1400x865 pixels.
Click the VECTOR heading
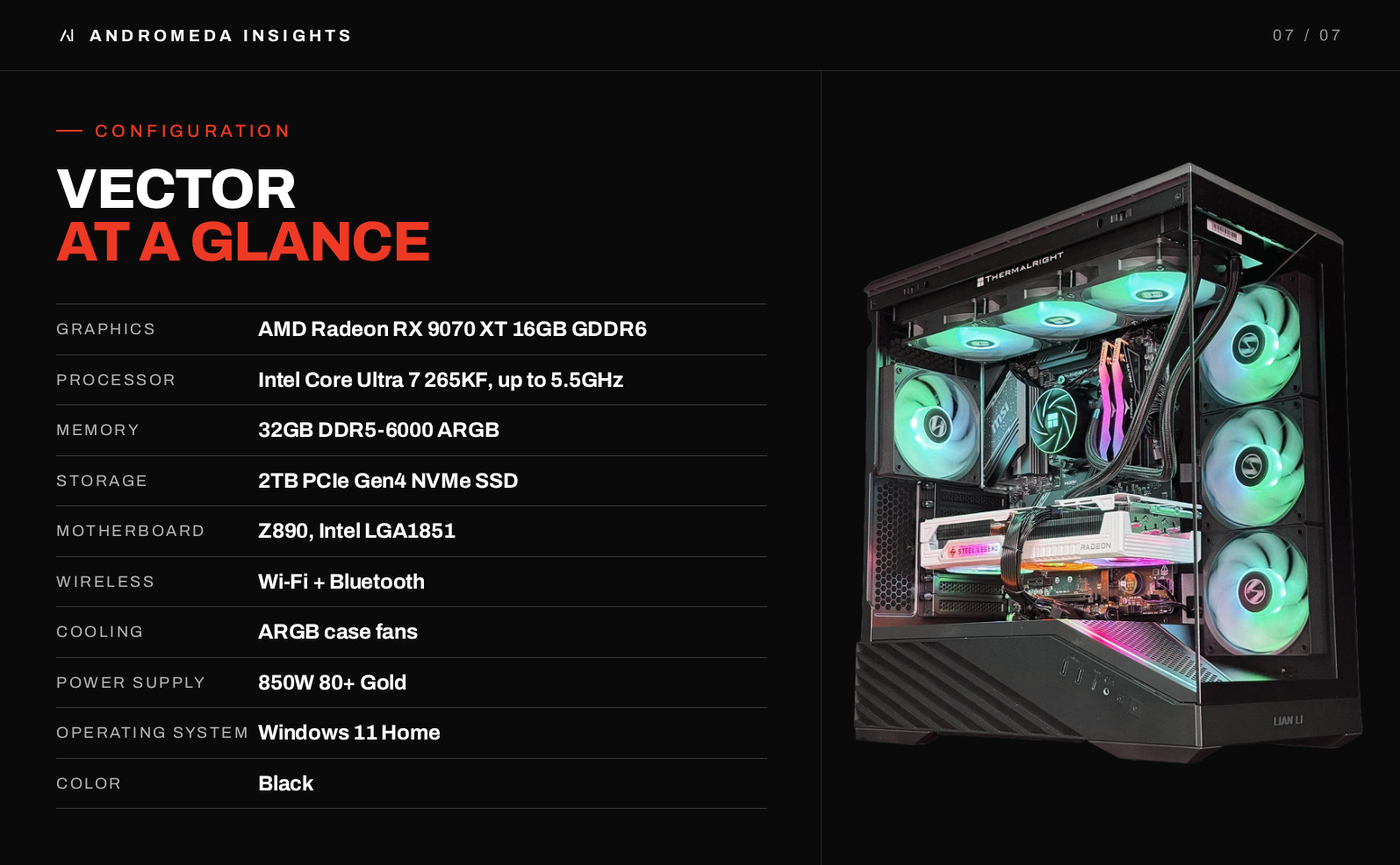tap(176, 189)
